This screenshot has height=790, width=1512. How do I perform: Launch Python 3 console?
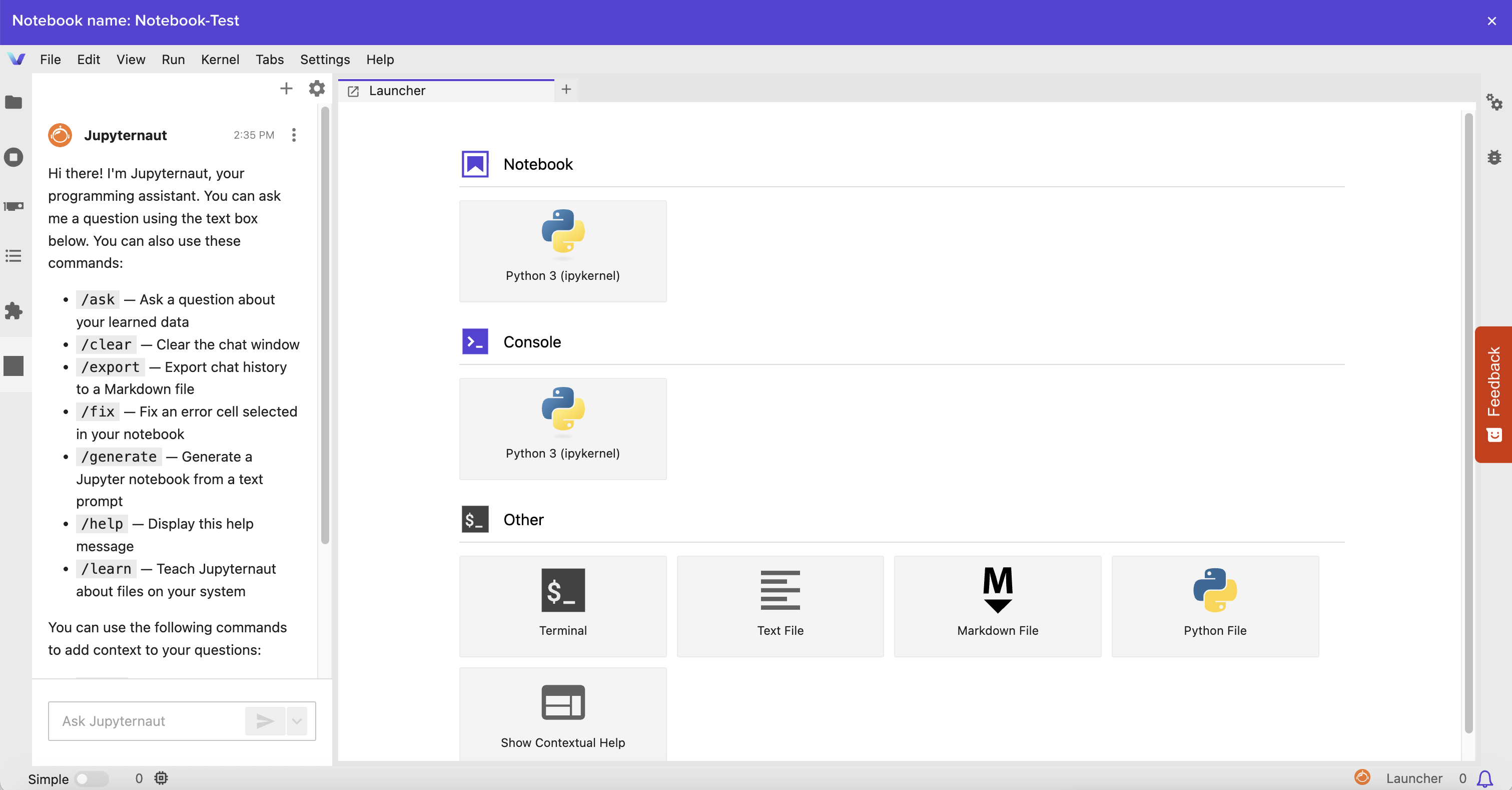click(563, 429)
